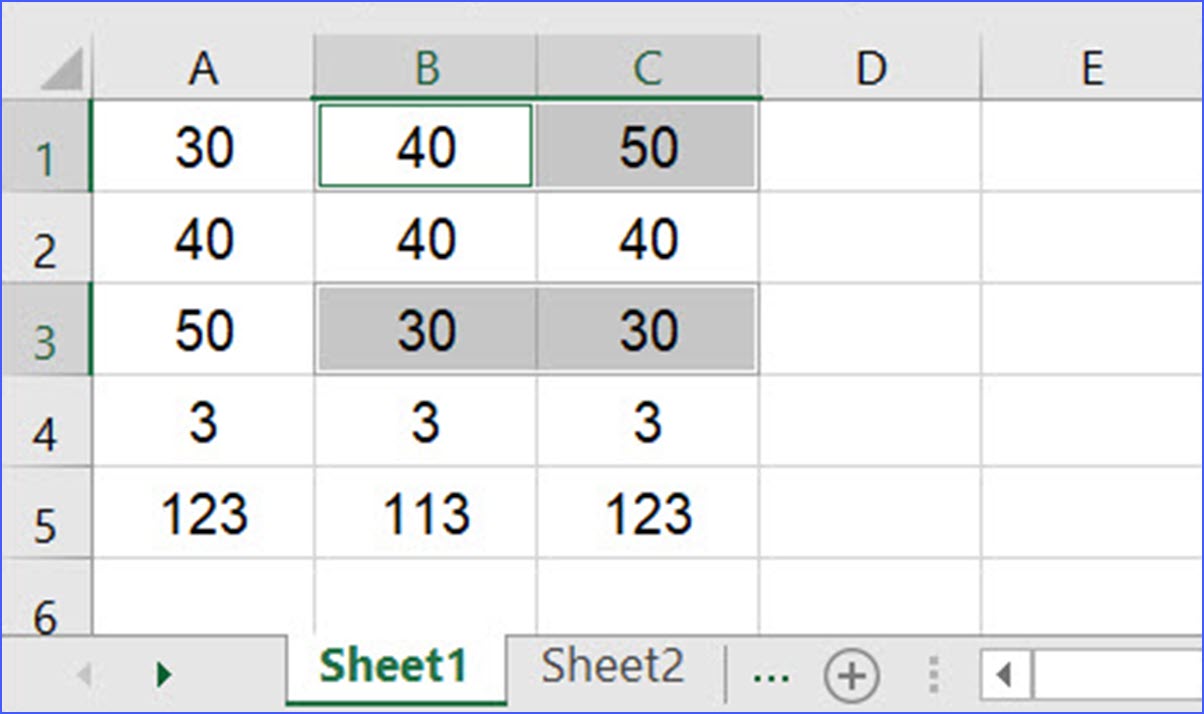Viewport: 1204px width, 714px height.
Task: Select column header E
Action: pyautogui.click(x=1092, y=68)
